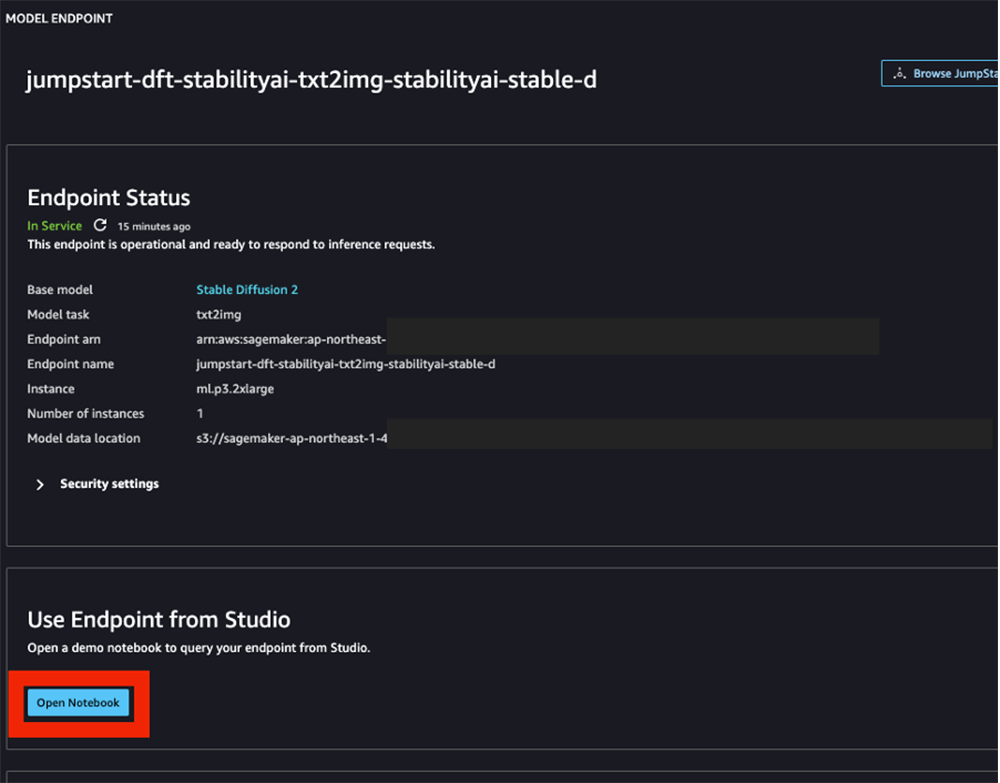Click the endpoint operational description sentence
The width and height of the screenshot is (1000, 783).
coord(231,245)
